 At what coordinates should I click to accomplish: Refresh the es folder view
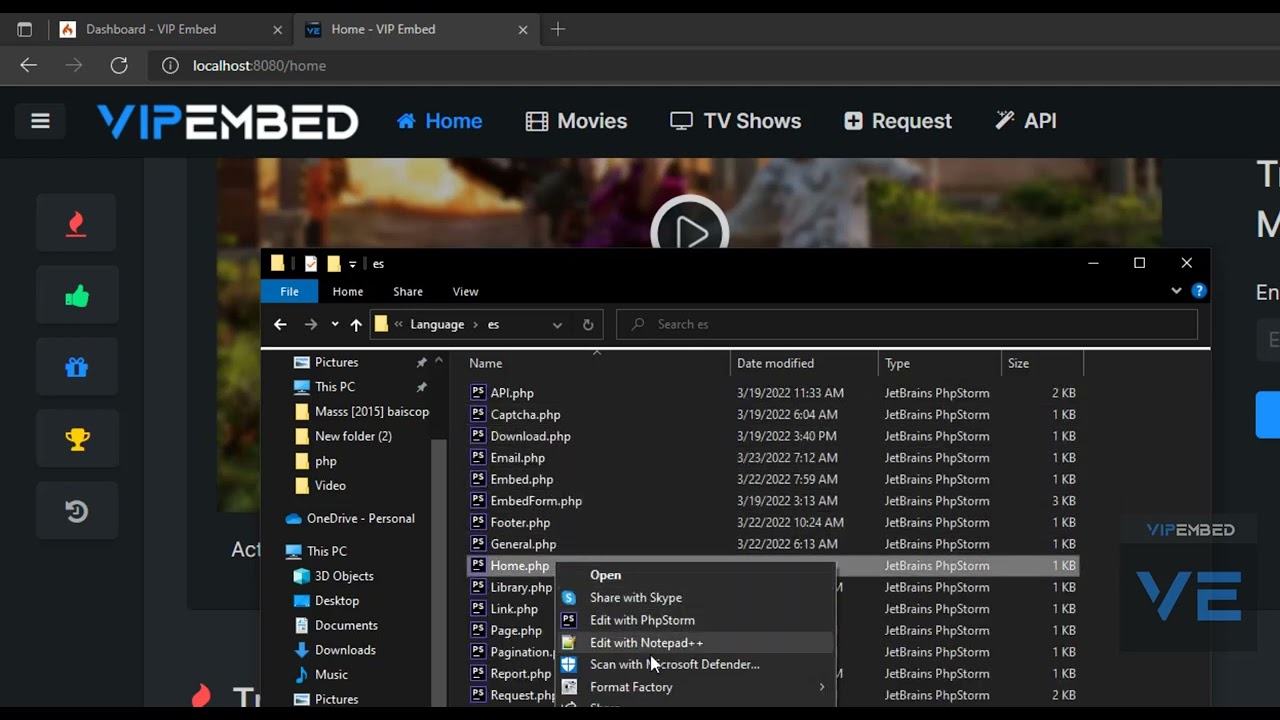click(x=588, y=324)
